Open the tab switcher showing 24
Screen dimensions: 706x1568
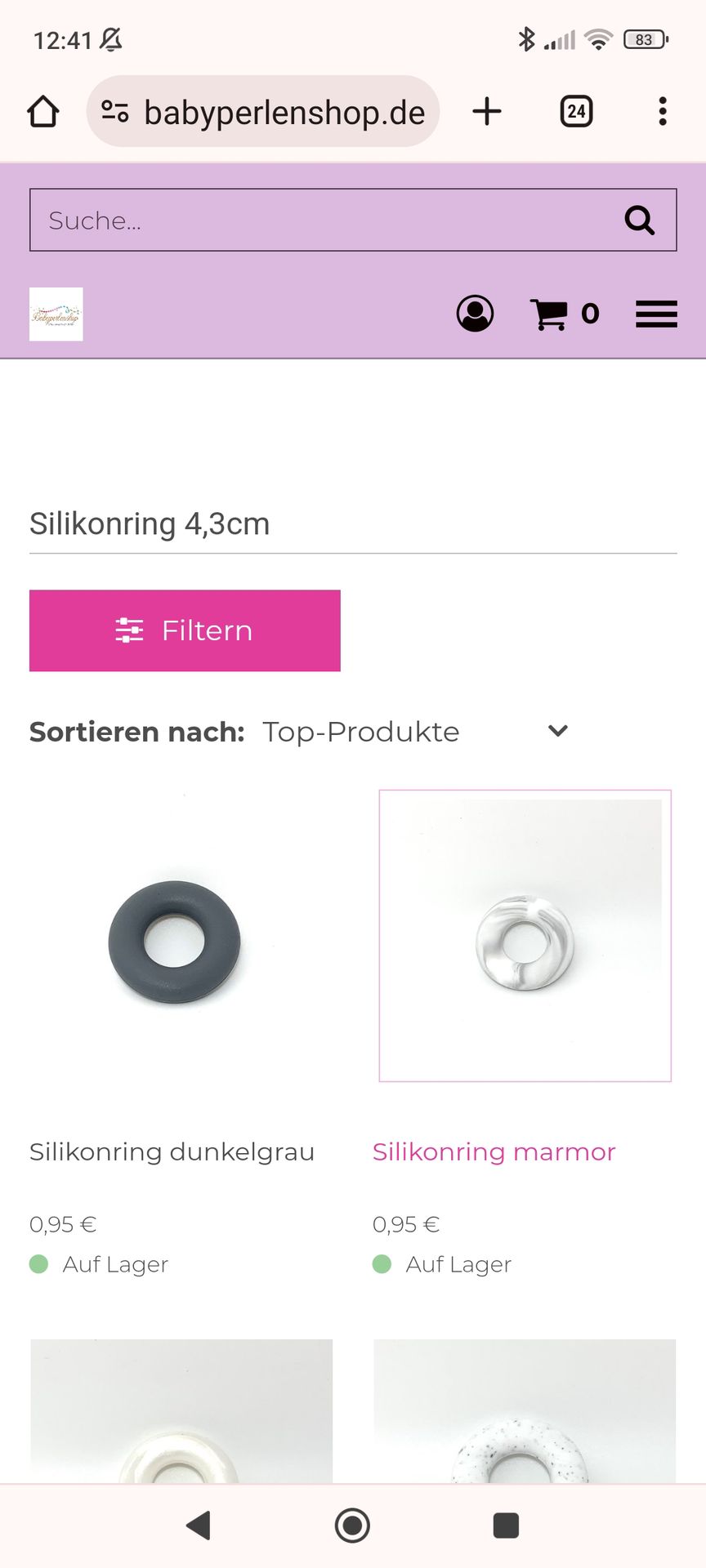pyautogui.click(x=576, y=111)
